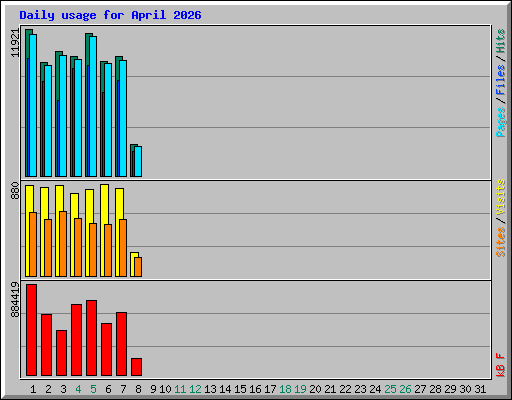The width and height of the screenshot is (512, 400).
Task: Click the red KB bar for day 7
Action: [121, 344]
